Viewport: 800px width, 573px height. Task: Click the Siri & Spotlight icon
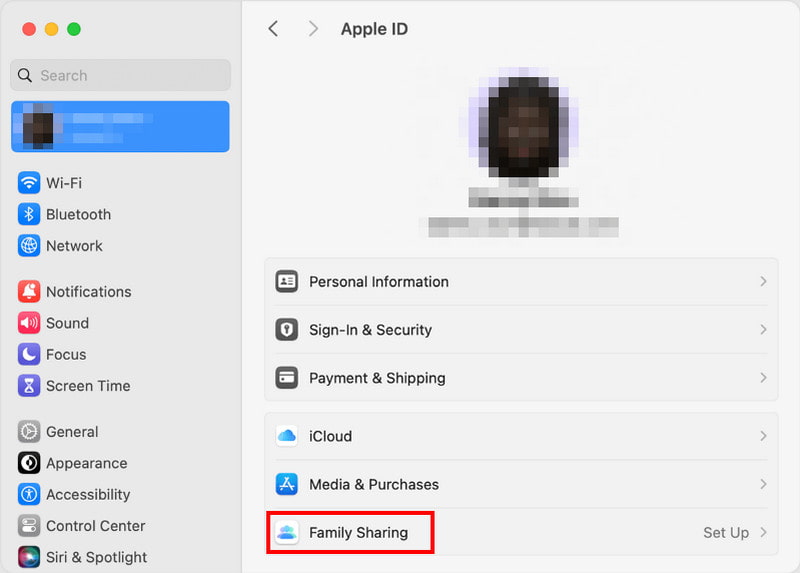point(29,557)
